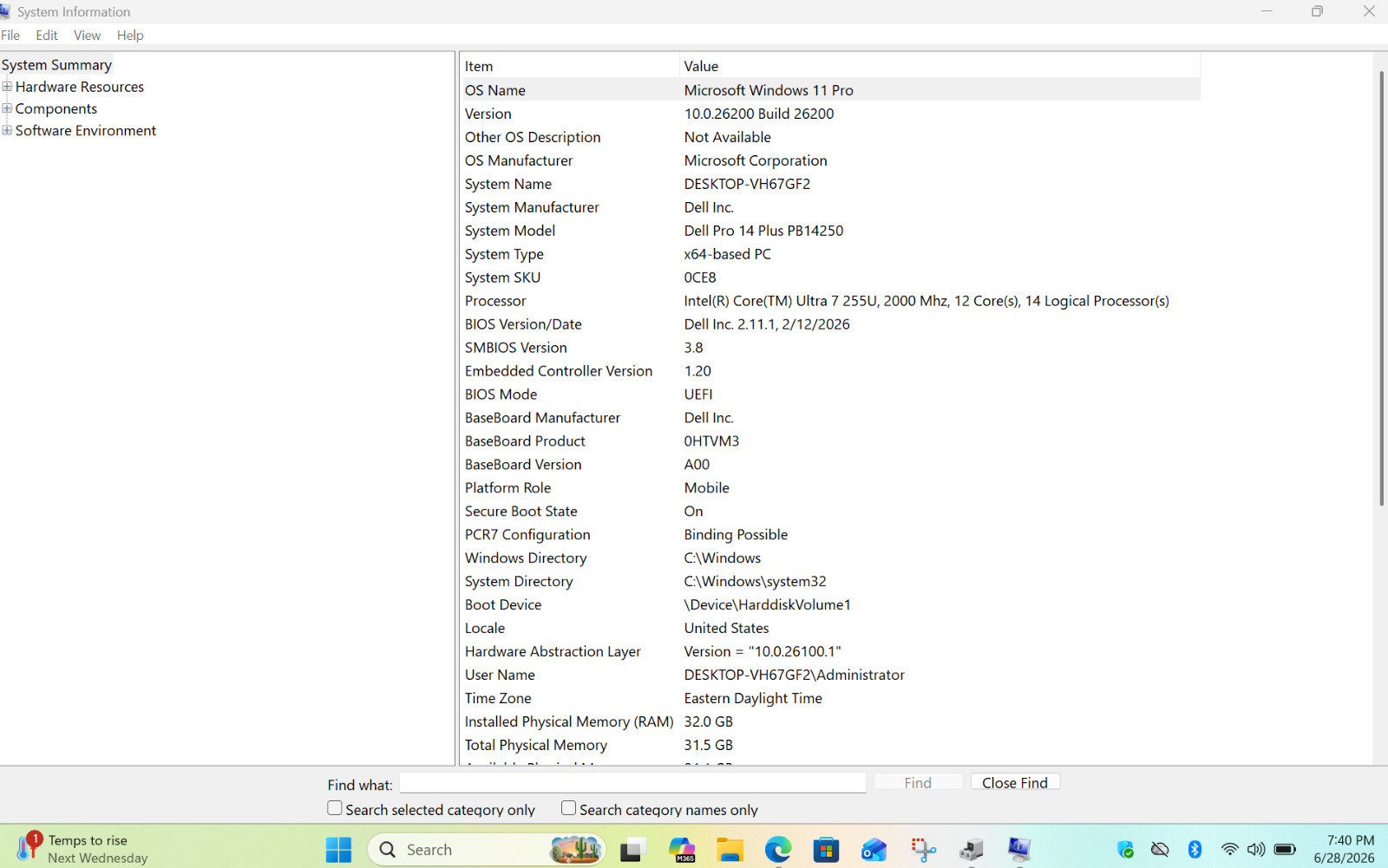
Task: Click the volume speaker tray icon
Action: [1256, 850]
